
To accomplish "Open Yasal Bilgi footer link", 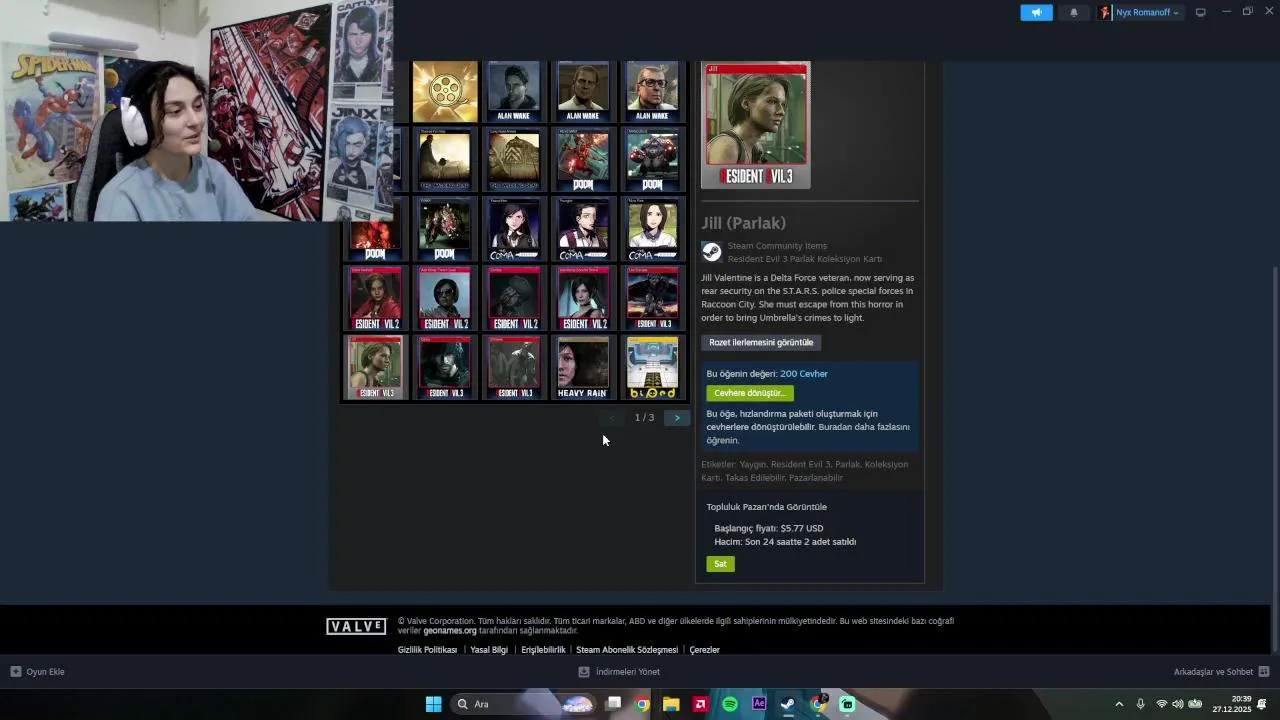I will click(489, 650).
